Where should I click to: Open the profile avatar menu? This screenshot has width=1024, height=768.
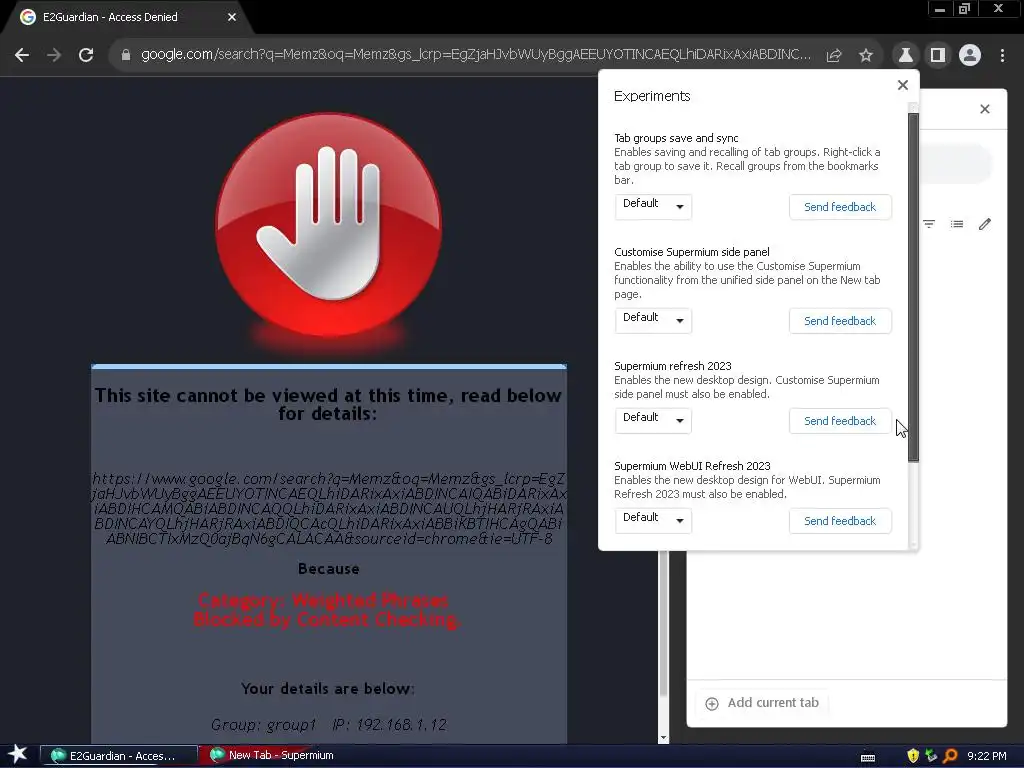(970, 56)
